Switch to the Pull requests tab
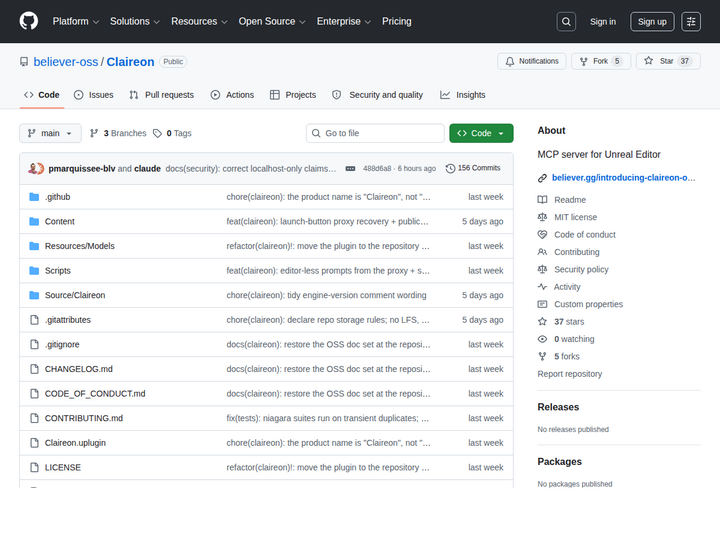Image resolution: width=720 pixels, height=540 pixels. pyautogui.click(x=162, y=95)
